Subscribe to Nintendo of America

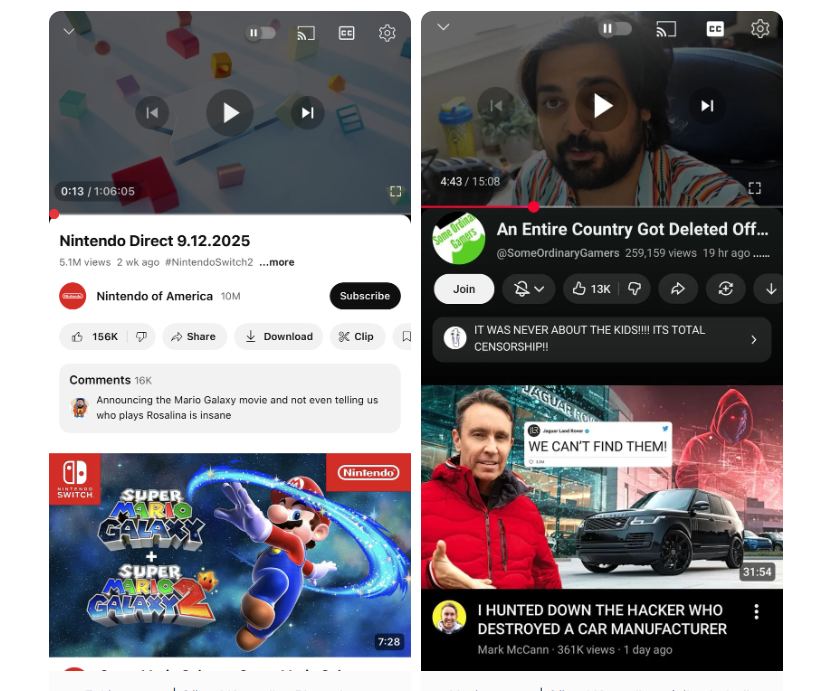pyautogui.click(x=365, y=296)
